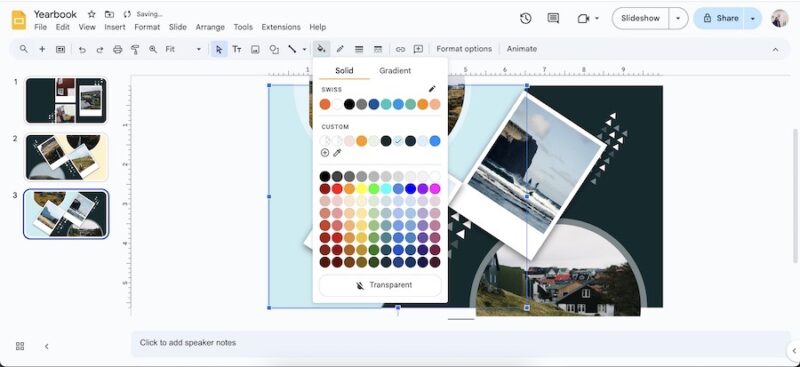Image resolution: width=800 pixels, height=367 pixels.
Task: Open the File menu
Action: (40, 27)
